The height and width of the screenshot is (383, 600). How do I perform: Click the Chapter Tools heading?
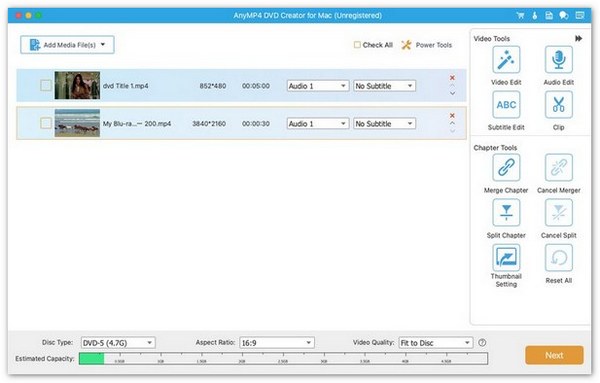click(x=495, y=148)
